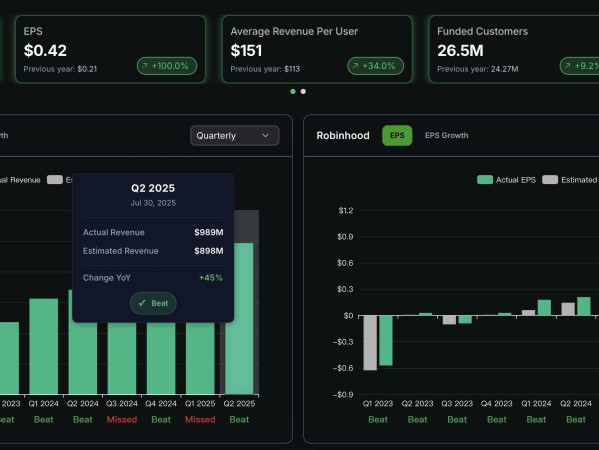
Task: Click the Beat label under Q1 2023 EPS
Action: tap(378, 419)
